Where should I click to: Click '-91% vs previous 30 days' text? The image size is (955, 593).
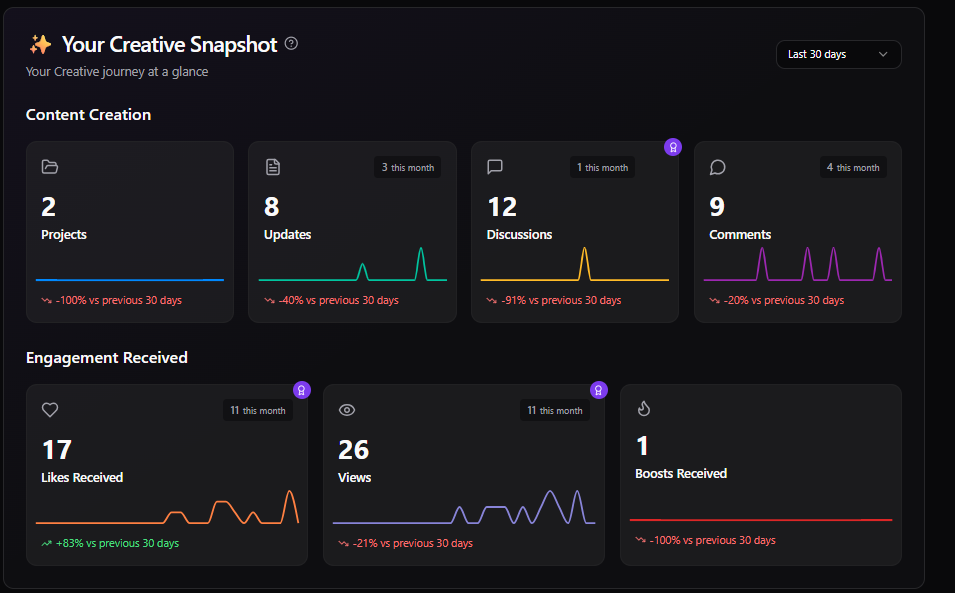coord(561,300)
